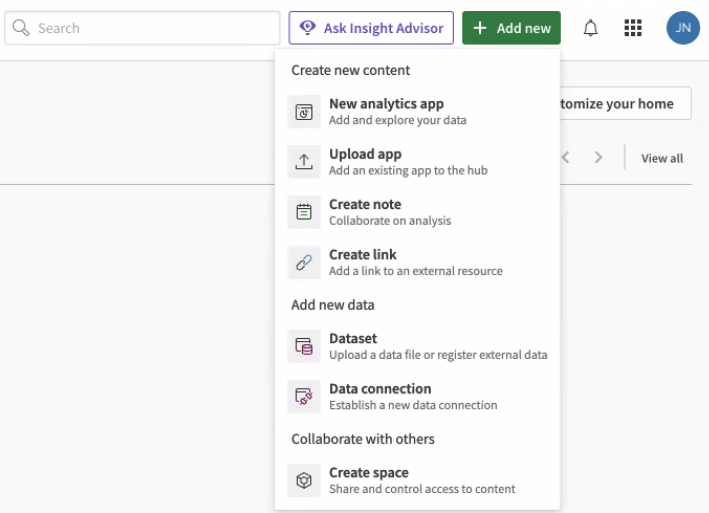
Task: Click the New analytics app icon
Action: (304, 112)
